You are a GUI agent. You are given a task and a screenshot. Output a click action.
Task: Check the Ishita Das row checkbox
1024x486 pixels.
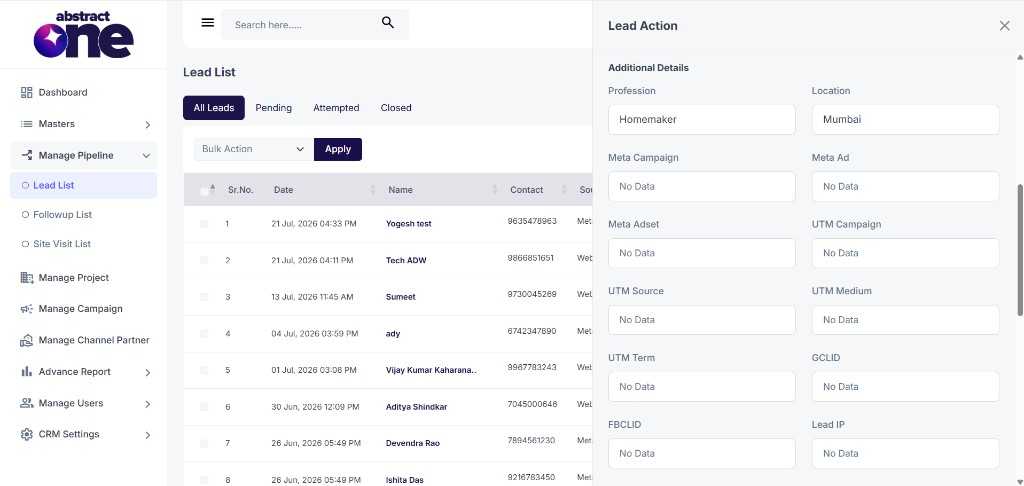click(x=204, y=479)
